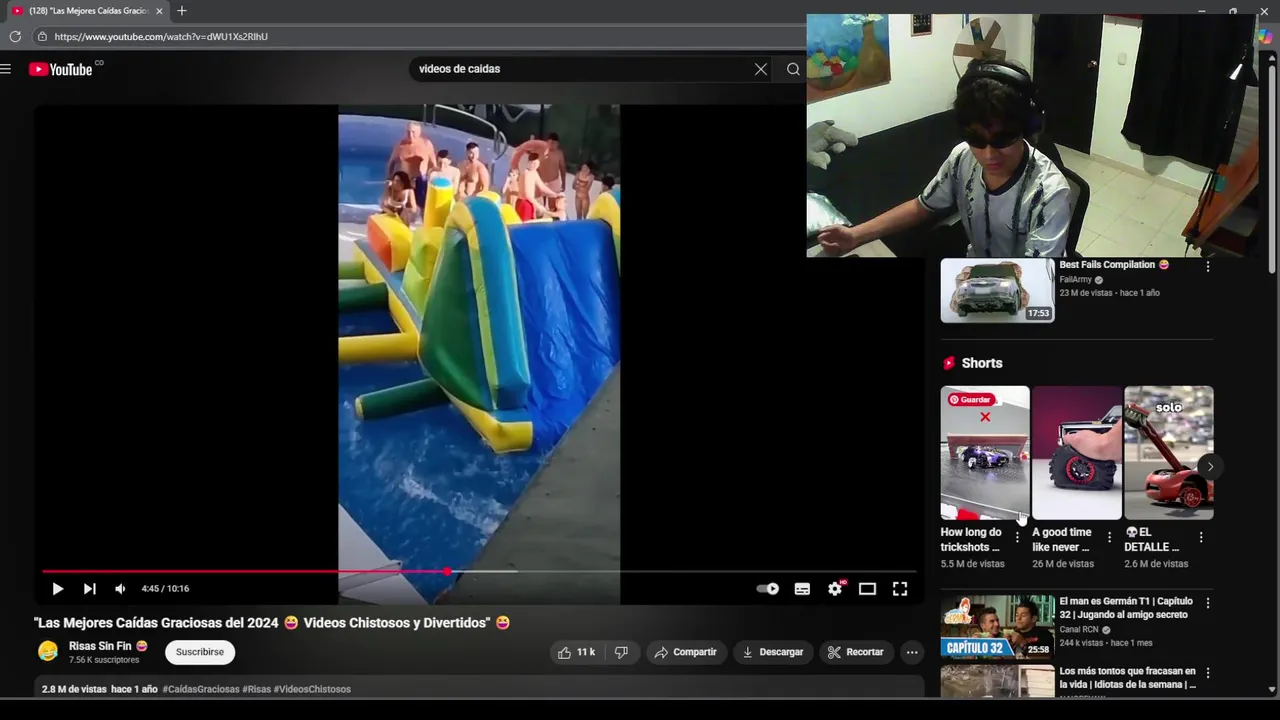The width and height of the screenshot is (1280, 720).
Task: Click the Descargar download button
Action: coord(772,652)
